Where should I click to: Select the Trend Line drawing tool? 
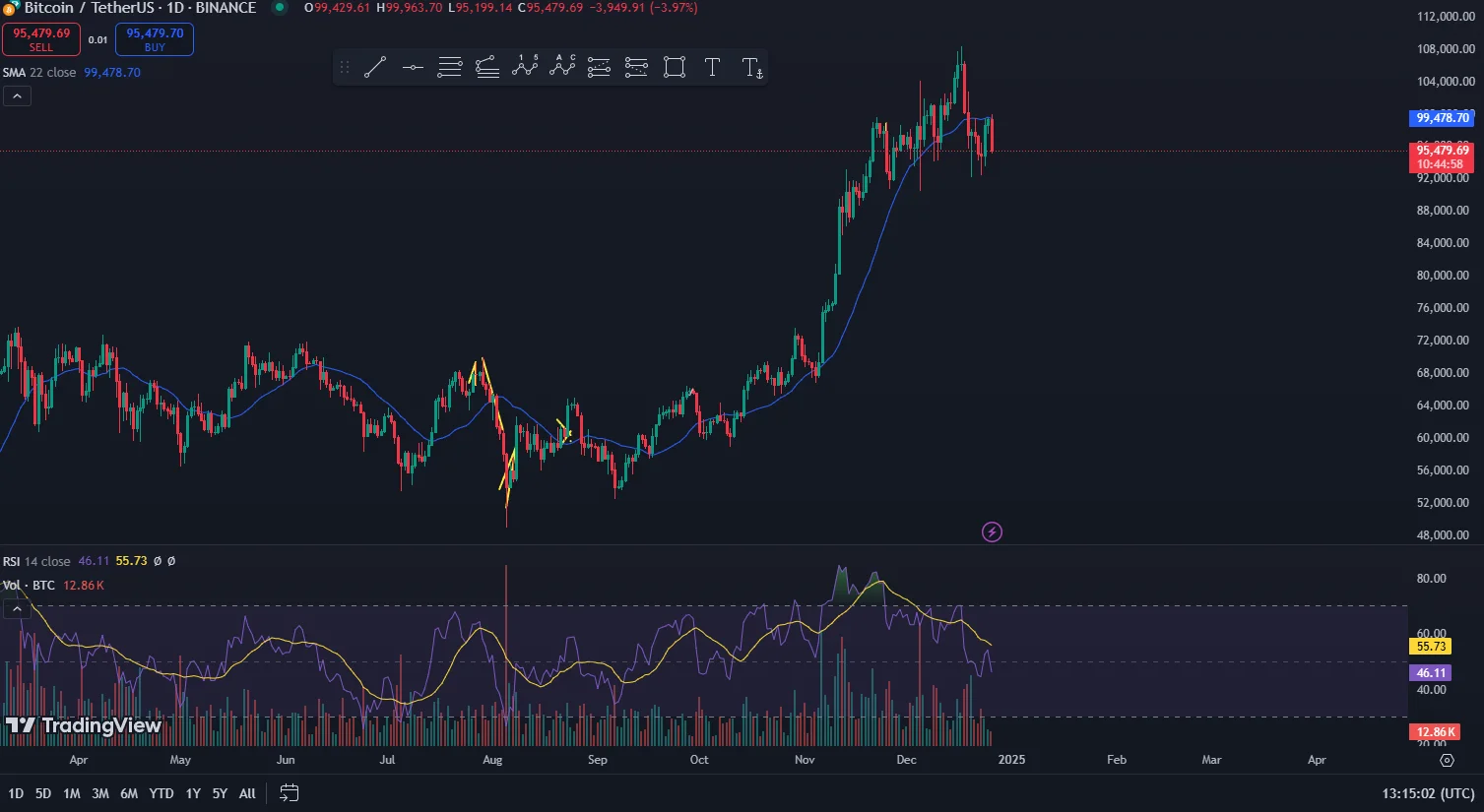375,68
